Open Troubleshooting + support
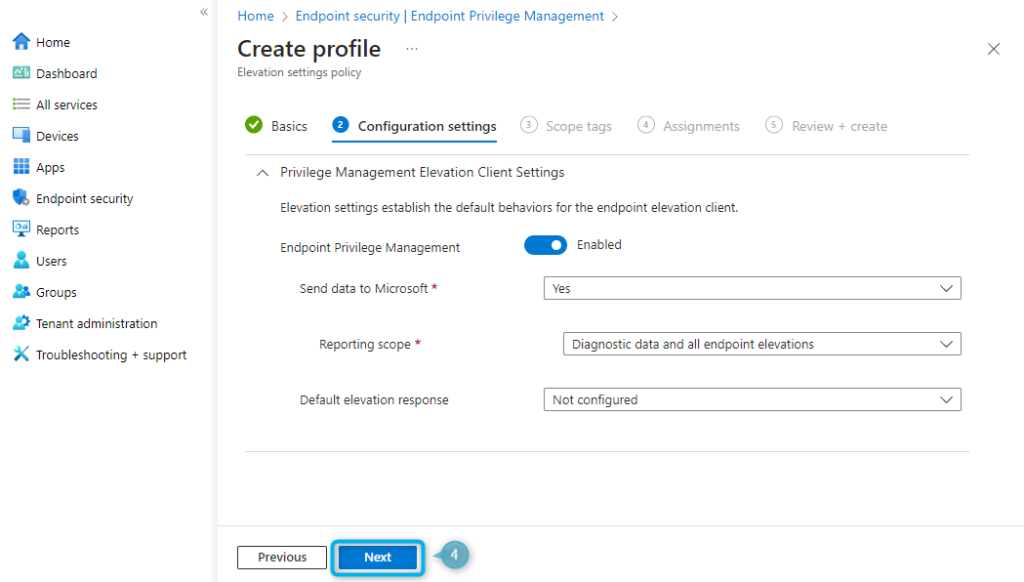Image resolution: width=1024 pixels, height=582 pixels. 19,354
